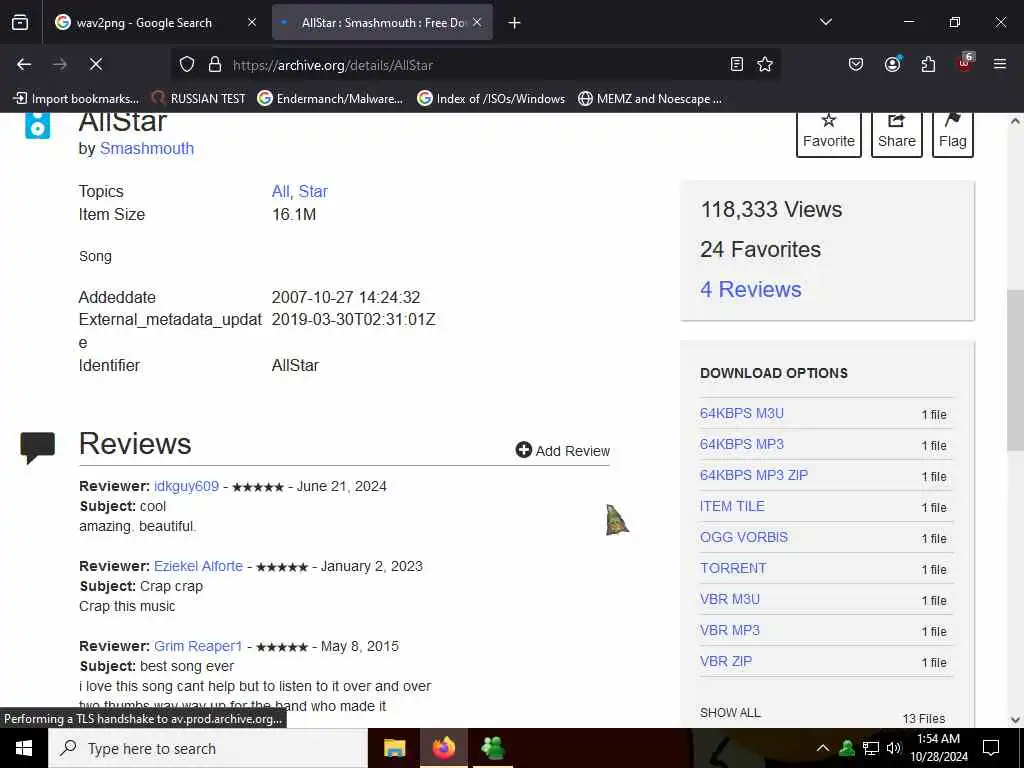Open network status tray icon
1024x768 pixels.
871,748
